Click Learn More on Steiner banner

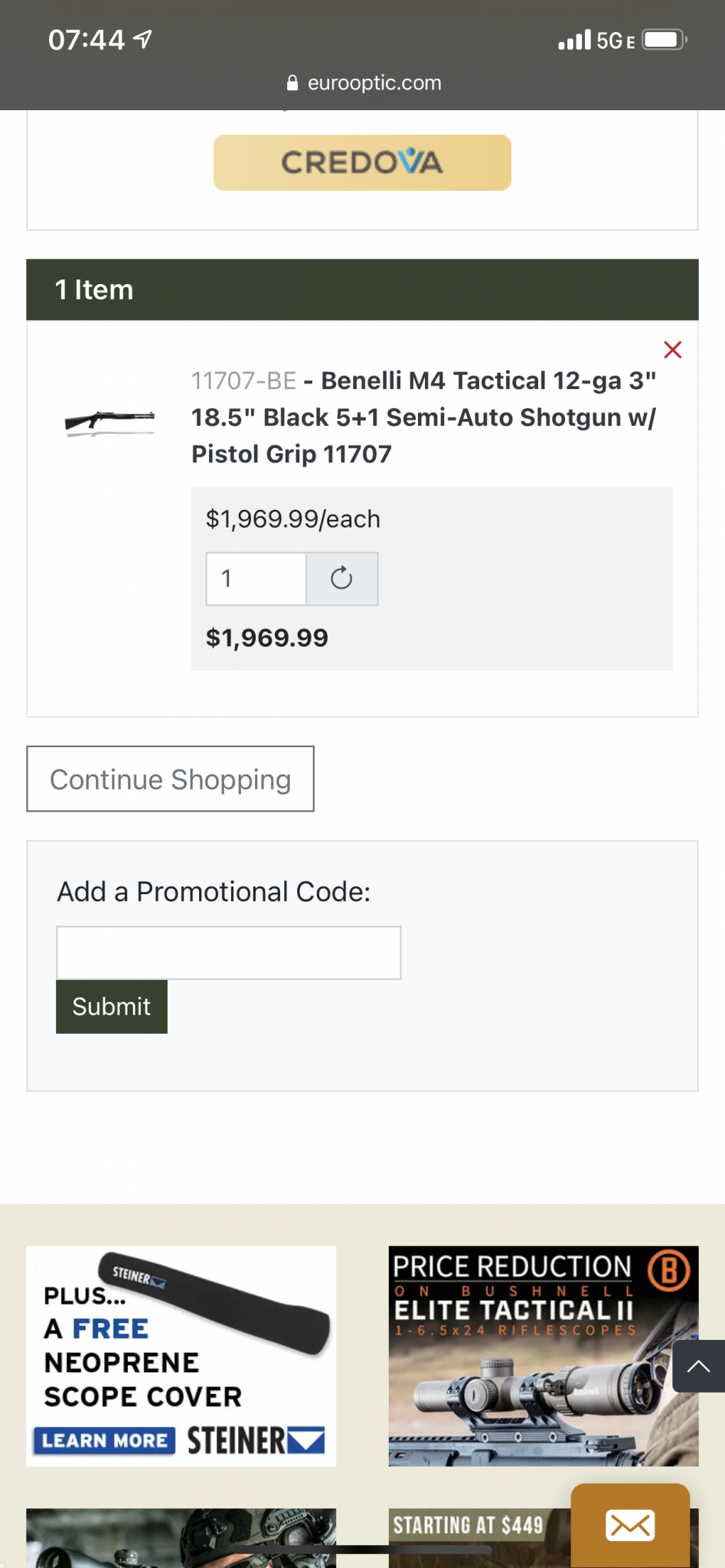104,1440
